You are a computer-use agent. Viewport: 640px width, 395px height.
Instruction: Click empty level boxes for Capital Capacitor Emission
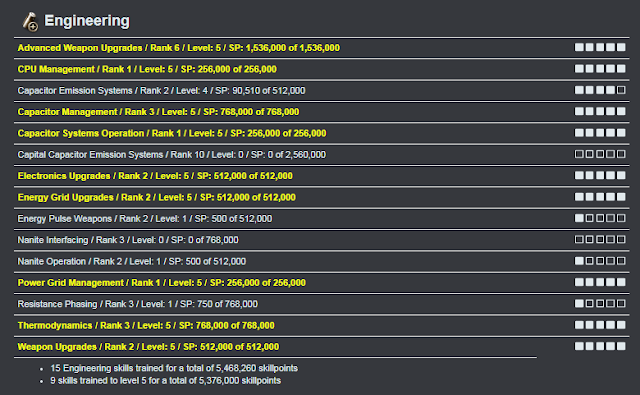[x=600, y=154]
